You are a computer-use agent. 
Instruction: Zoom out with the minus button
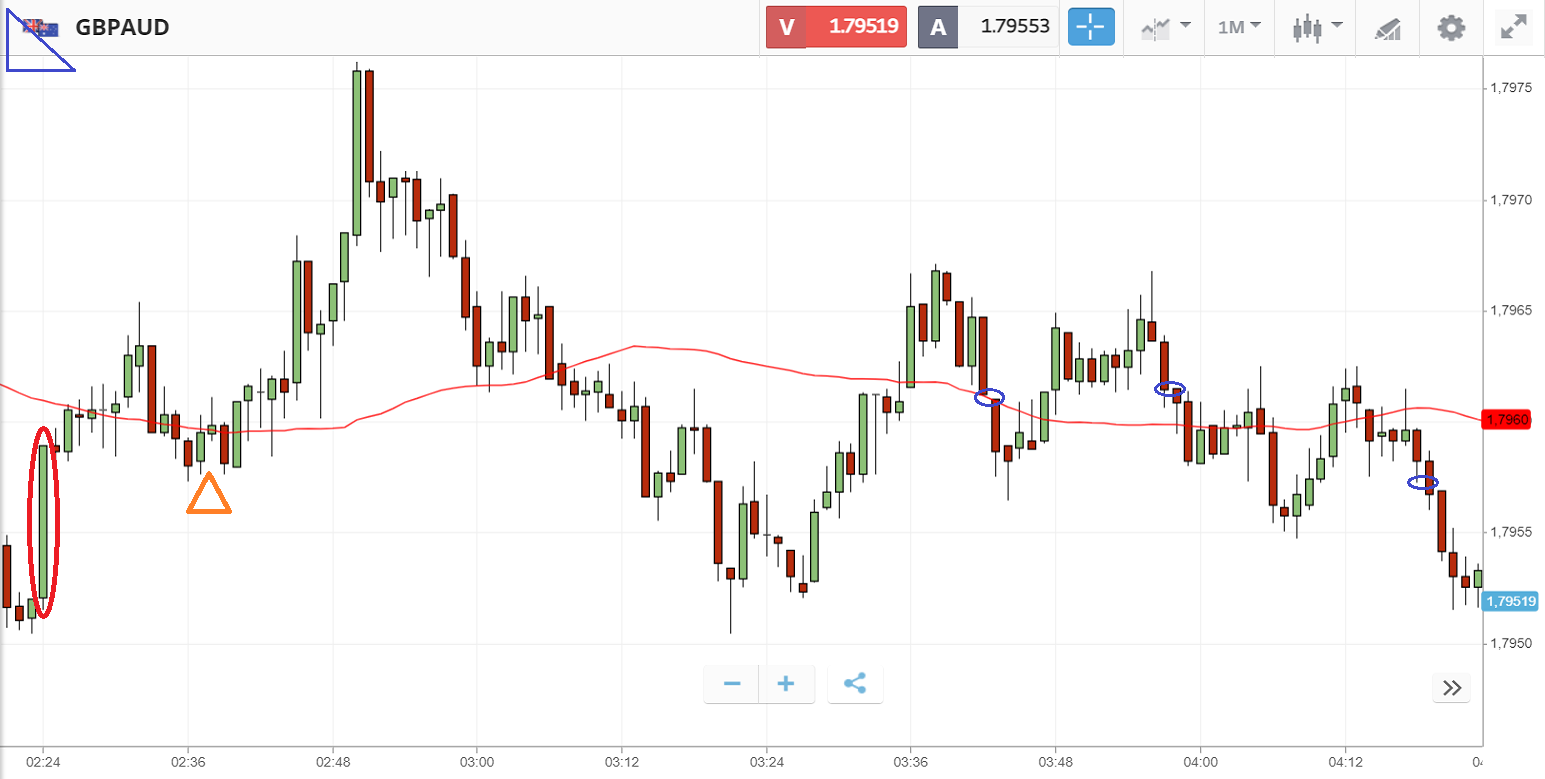pyautogui.click(x=732, y=684)
